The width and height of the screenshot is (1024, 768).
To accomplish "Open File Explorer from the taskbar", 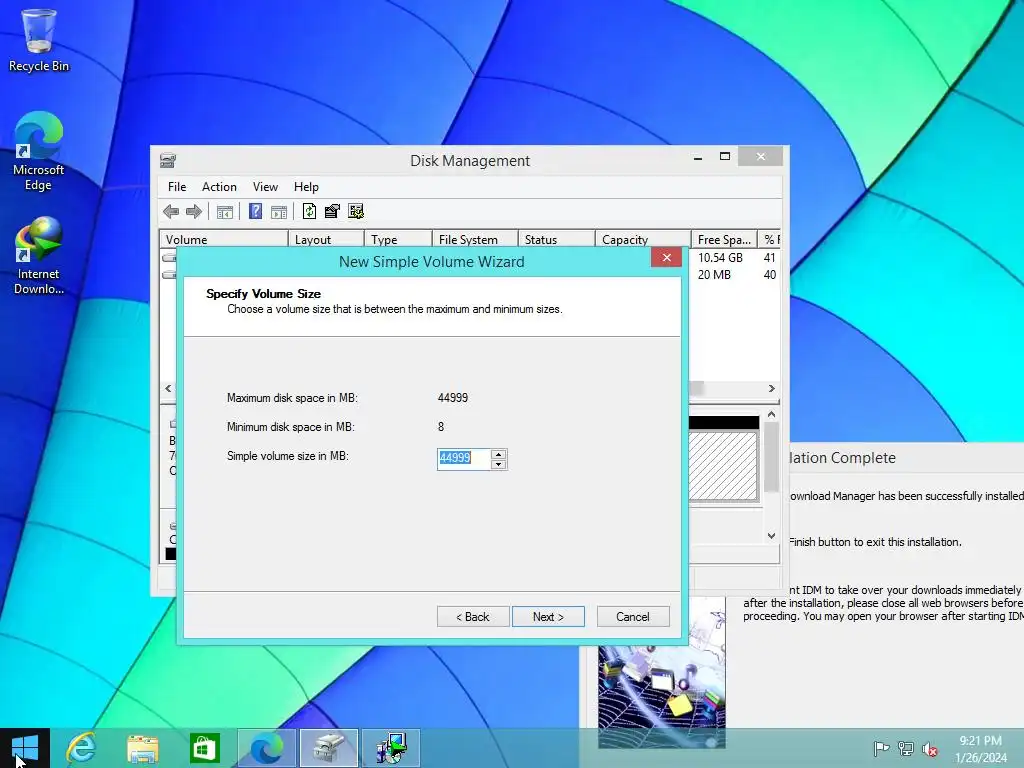I will click(143, 748).
